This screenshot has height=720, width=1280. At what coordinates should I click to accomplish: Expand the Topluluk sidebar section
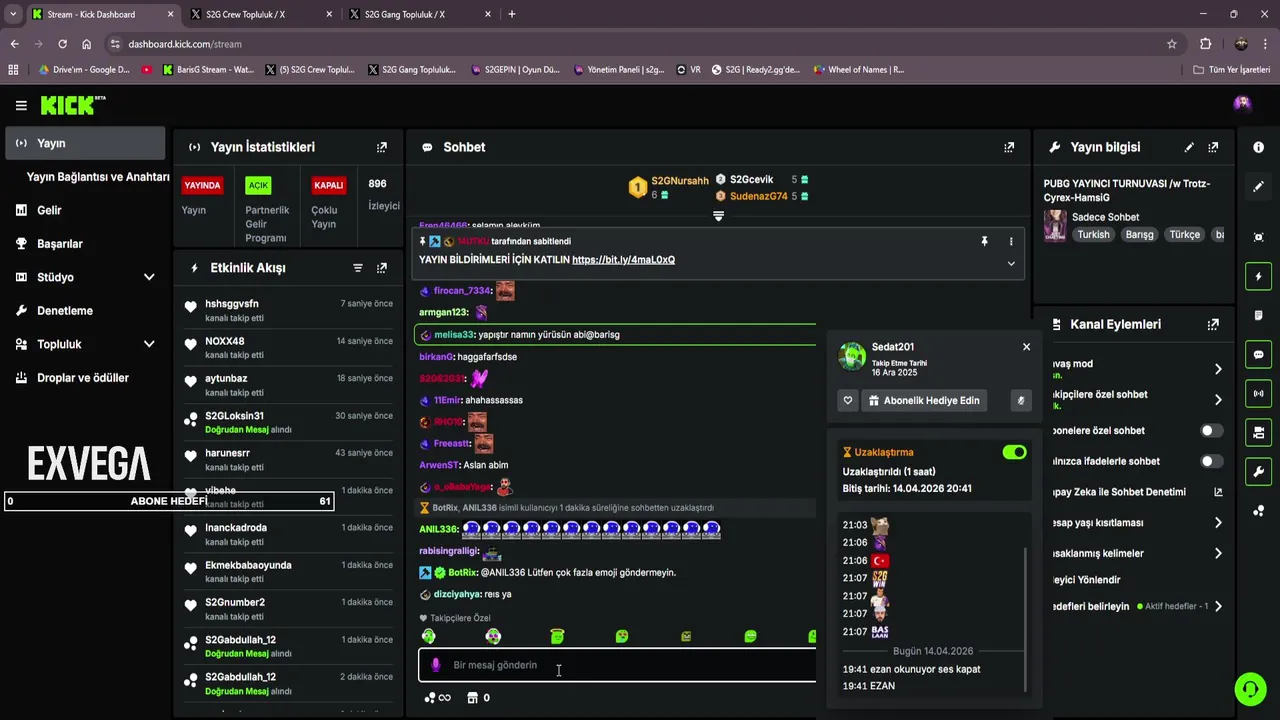coord(149,344)
